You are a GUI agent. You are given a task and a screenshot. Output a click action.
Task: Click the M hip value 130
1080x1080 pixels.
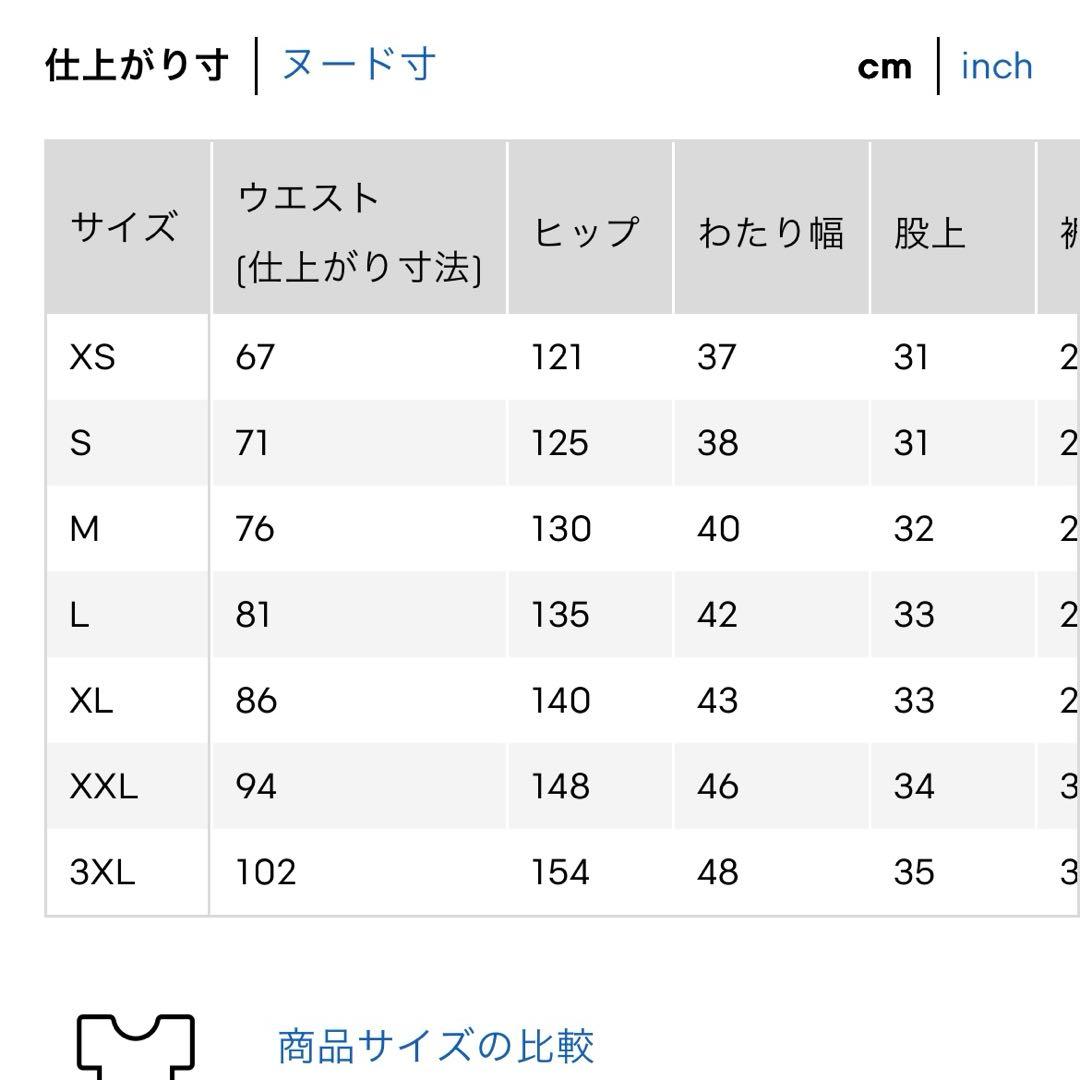tap(561, 529)
